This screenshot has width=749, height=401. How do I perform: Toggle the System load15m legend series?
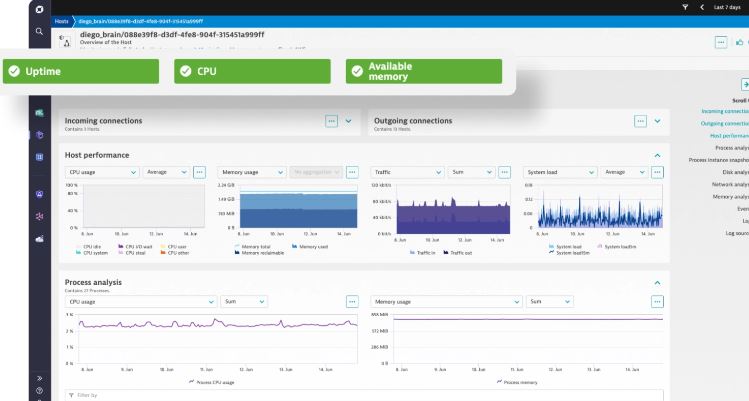(x=569, y=253)
